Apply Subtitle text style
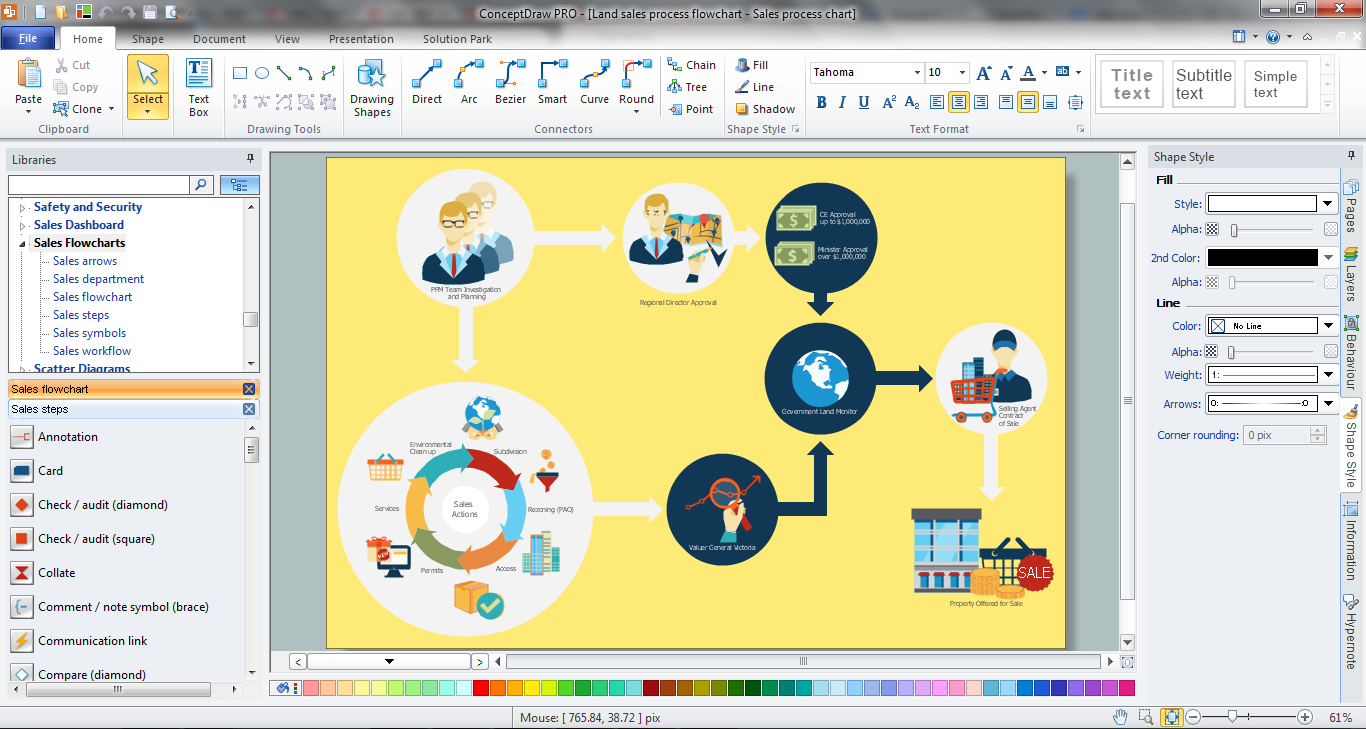Viewport: 1366px width, 729px height. coord(1203,84)
